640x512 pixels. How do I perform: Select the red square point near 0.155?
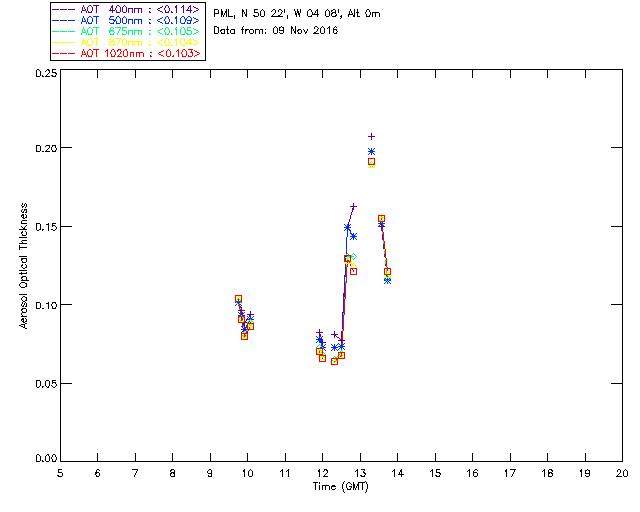point(381,219)
